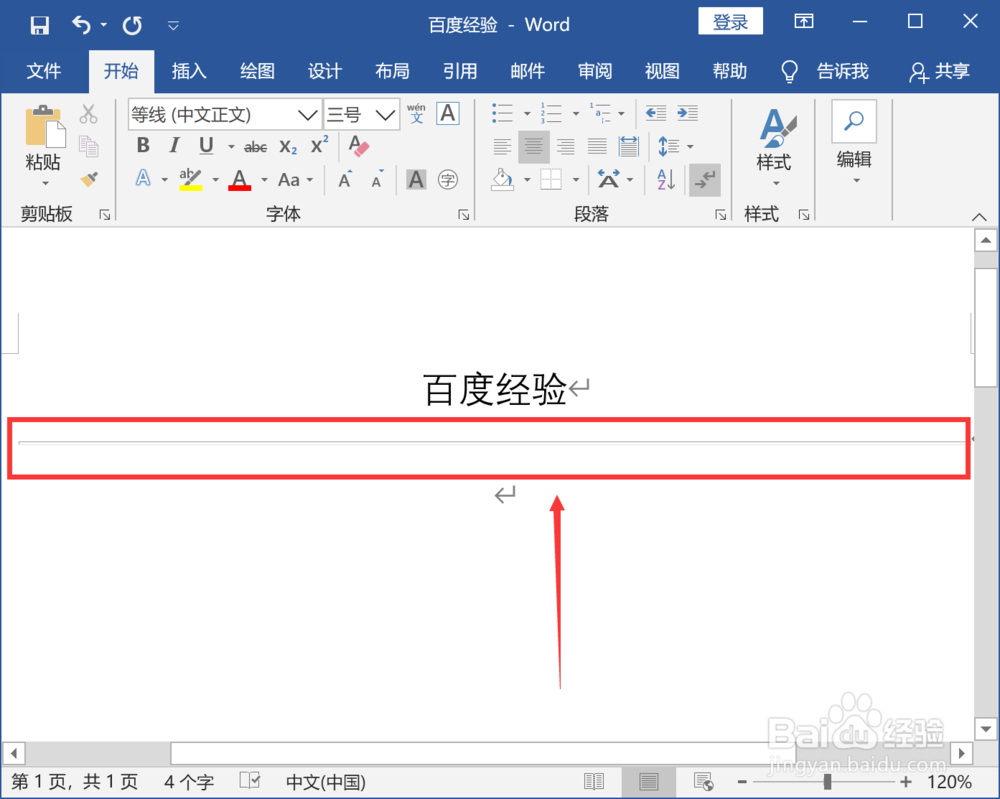1000x799 pixels.
Task: Switch to Read Mode view
Action: [x=594, y=781]
